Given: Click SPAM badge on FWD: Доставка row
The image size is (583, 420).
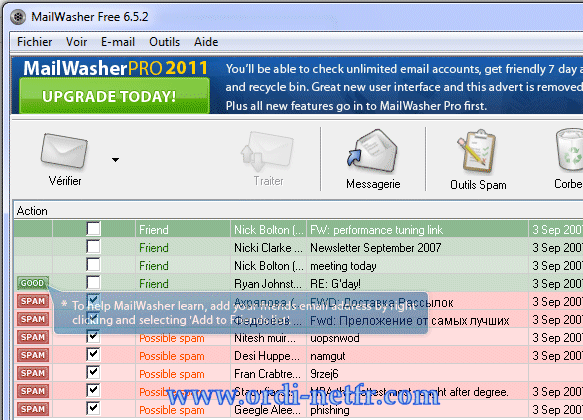Looking at the screenshot, I should 33,301.
